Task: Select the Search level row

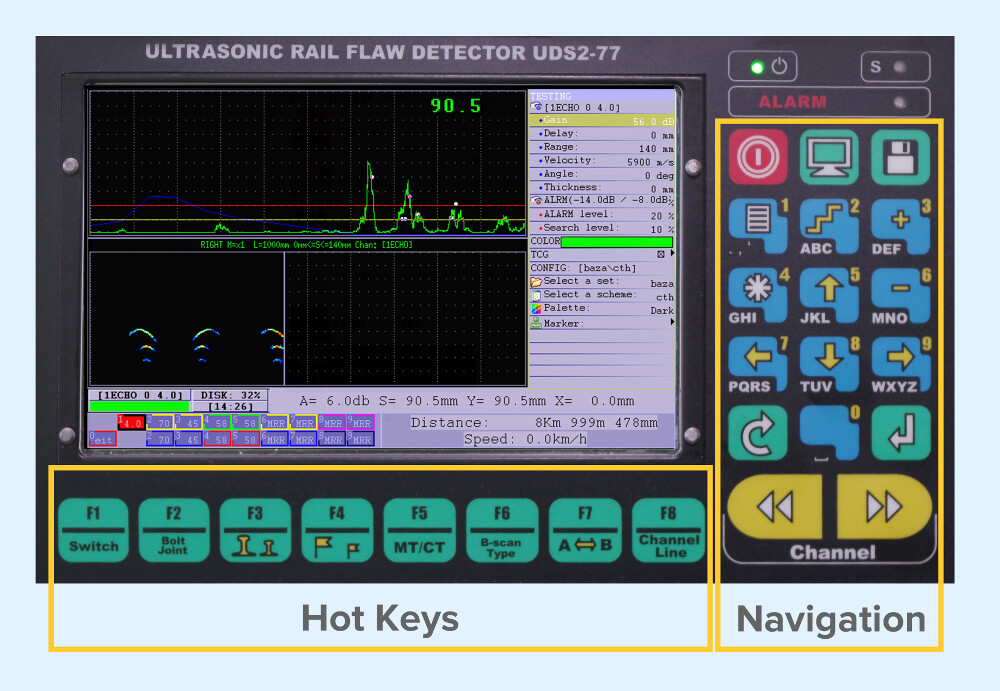Action: (x=602, y=228)
